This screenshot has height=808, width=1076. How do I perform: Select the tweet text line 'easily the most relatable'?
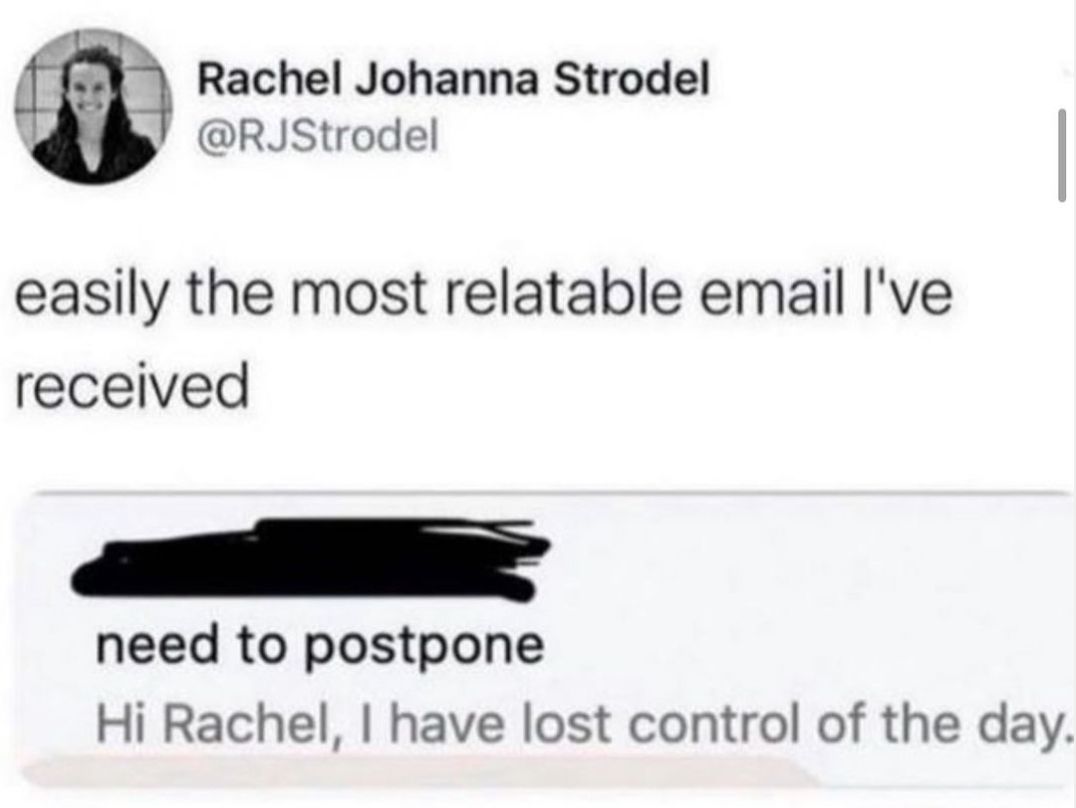point(348,296)
